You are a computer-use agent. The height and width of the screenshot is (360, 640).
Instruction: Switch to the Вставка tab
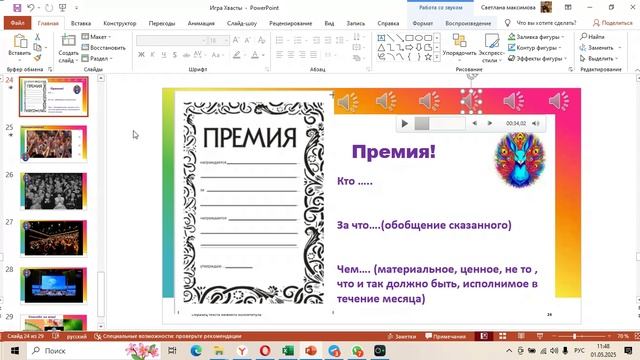click(81, 23)
